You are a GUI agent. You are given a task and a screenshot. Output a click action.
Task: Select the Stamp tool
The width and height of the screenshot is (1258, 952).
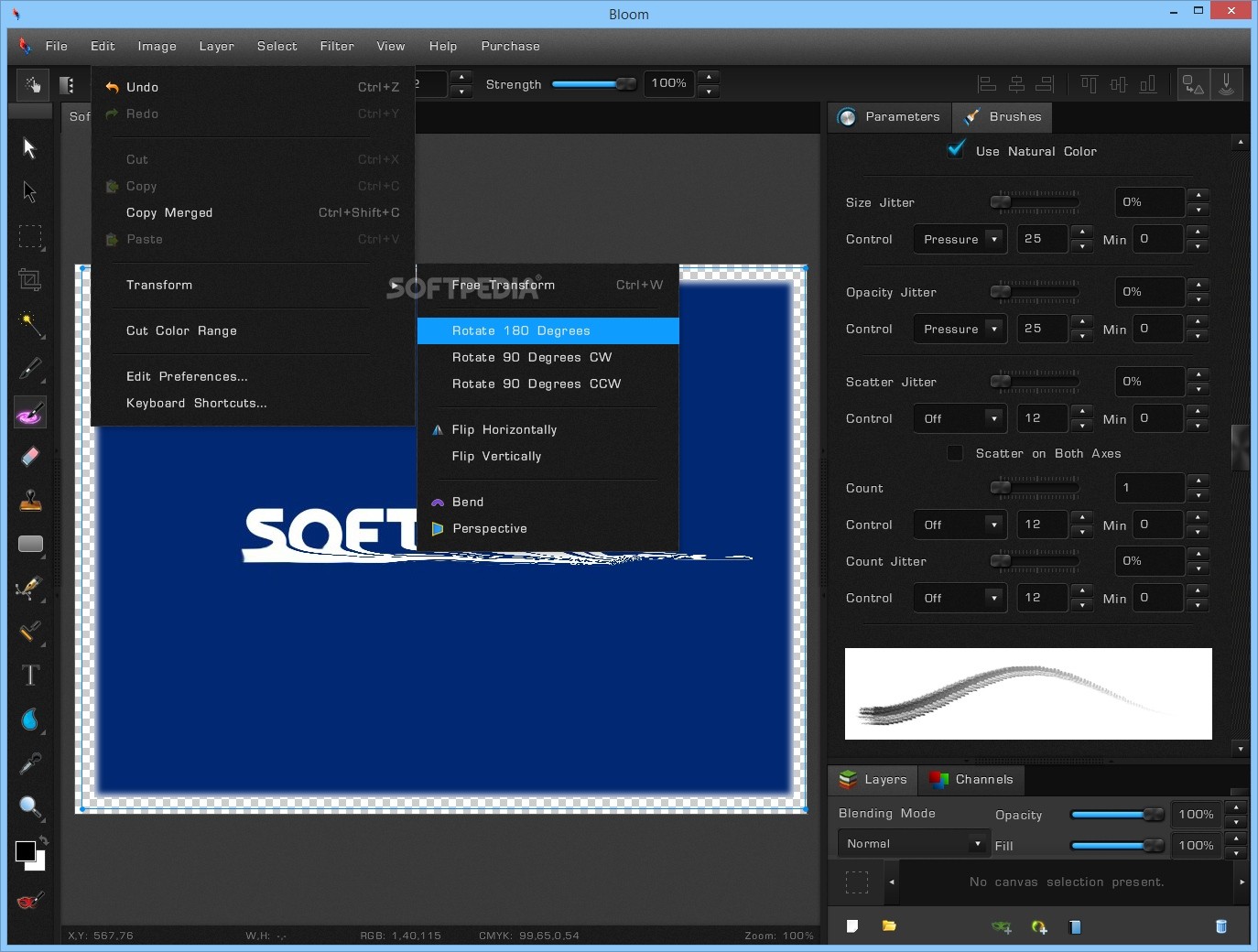(x=30, y=500)
